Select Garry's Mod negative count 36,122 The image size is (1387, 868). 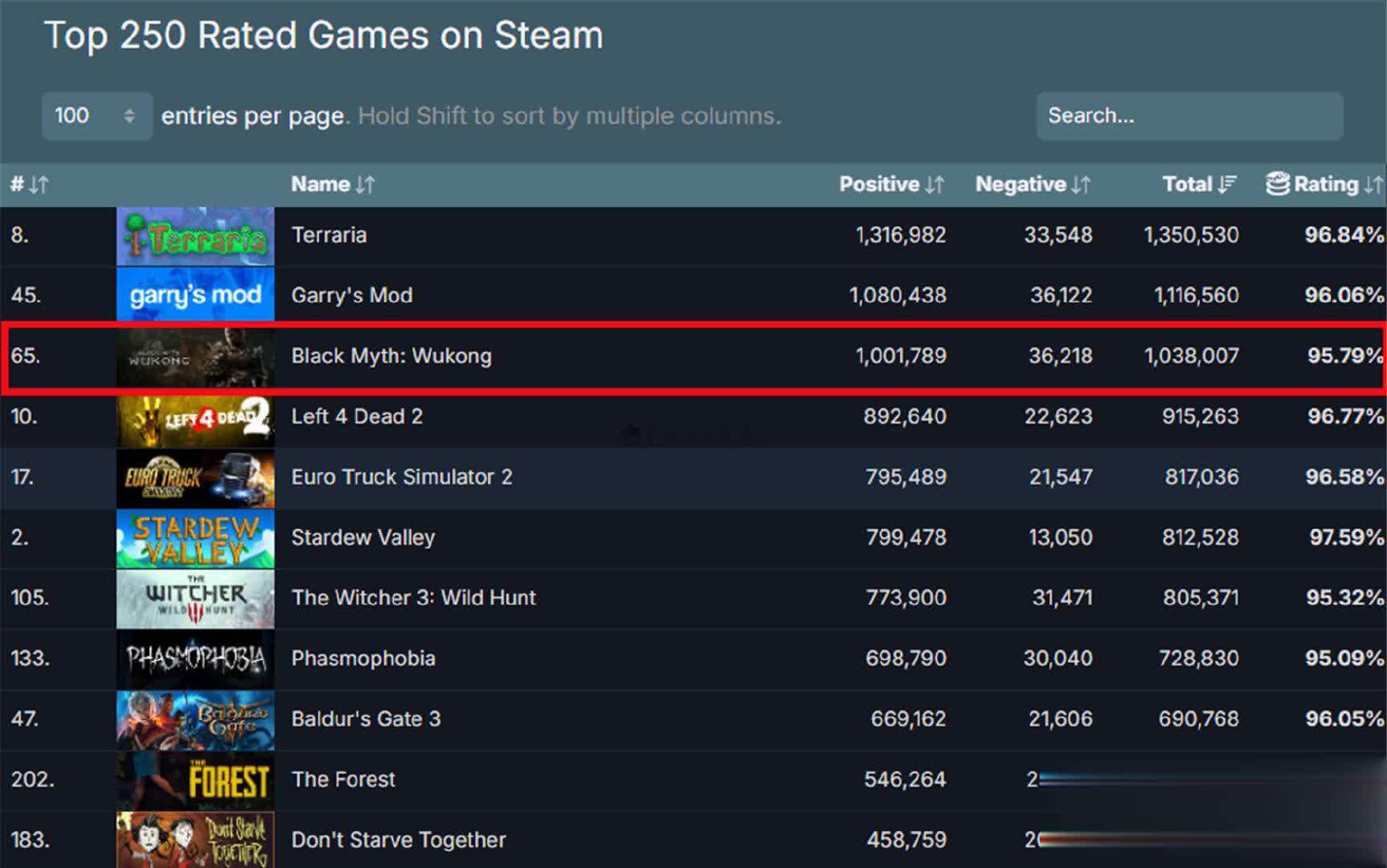(x=1061, y=295)
